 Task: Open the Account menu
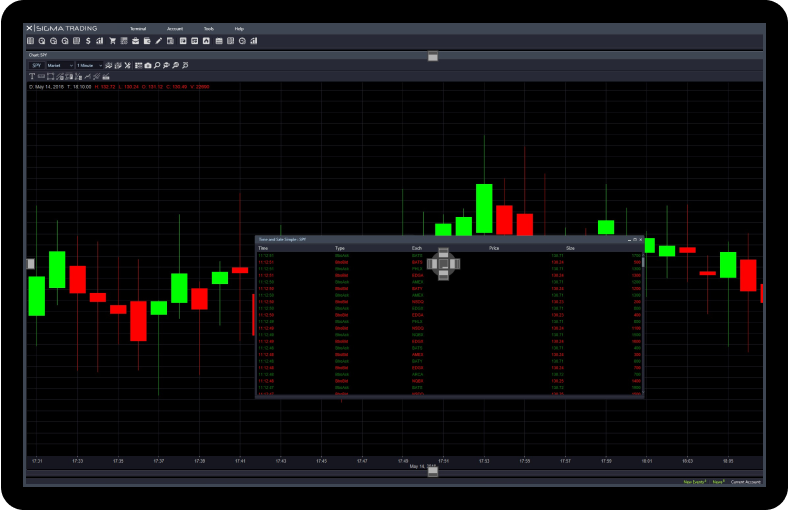pyautogui.click(x=175, y=28)
